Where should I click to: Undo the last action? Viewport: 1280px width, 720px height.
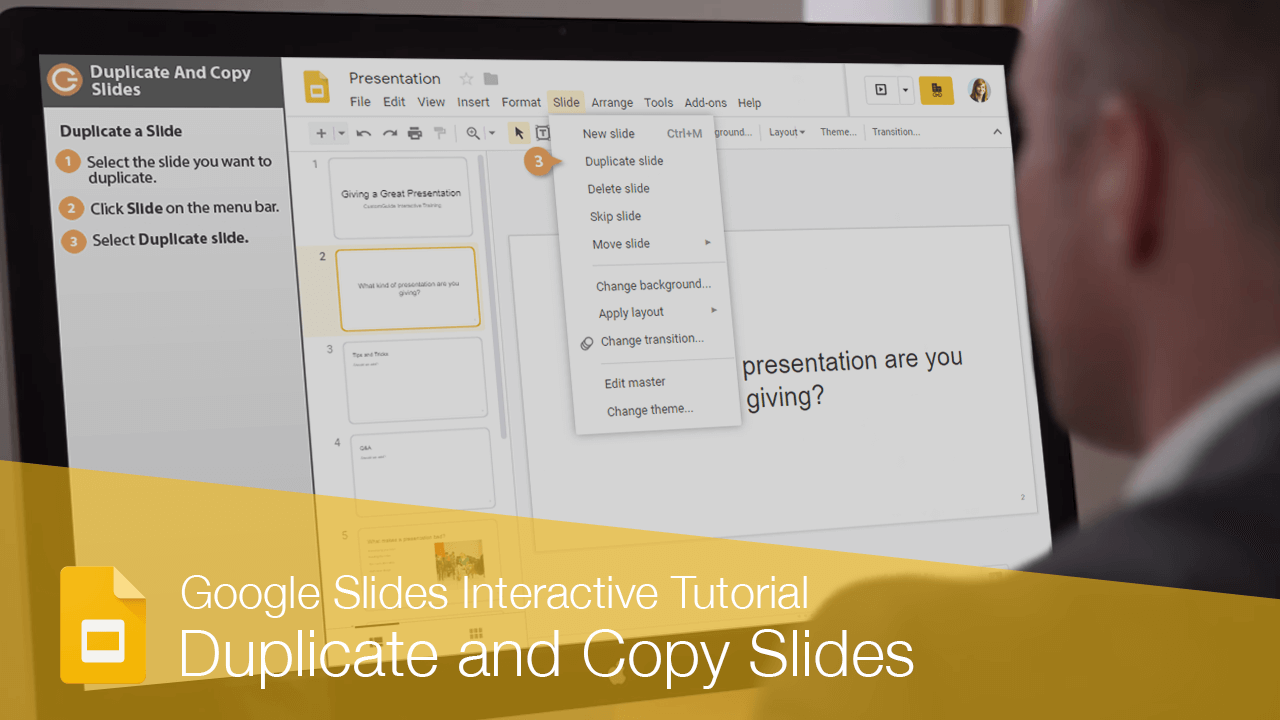tap(364, 132)
